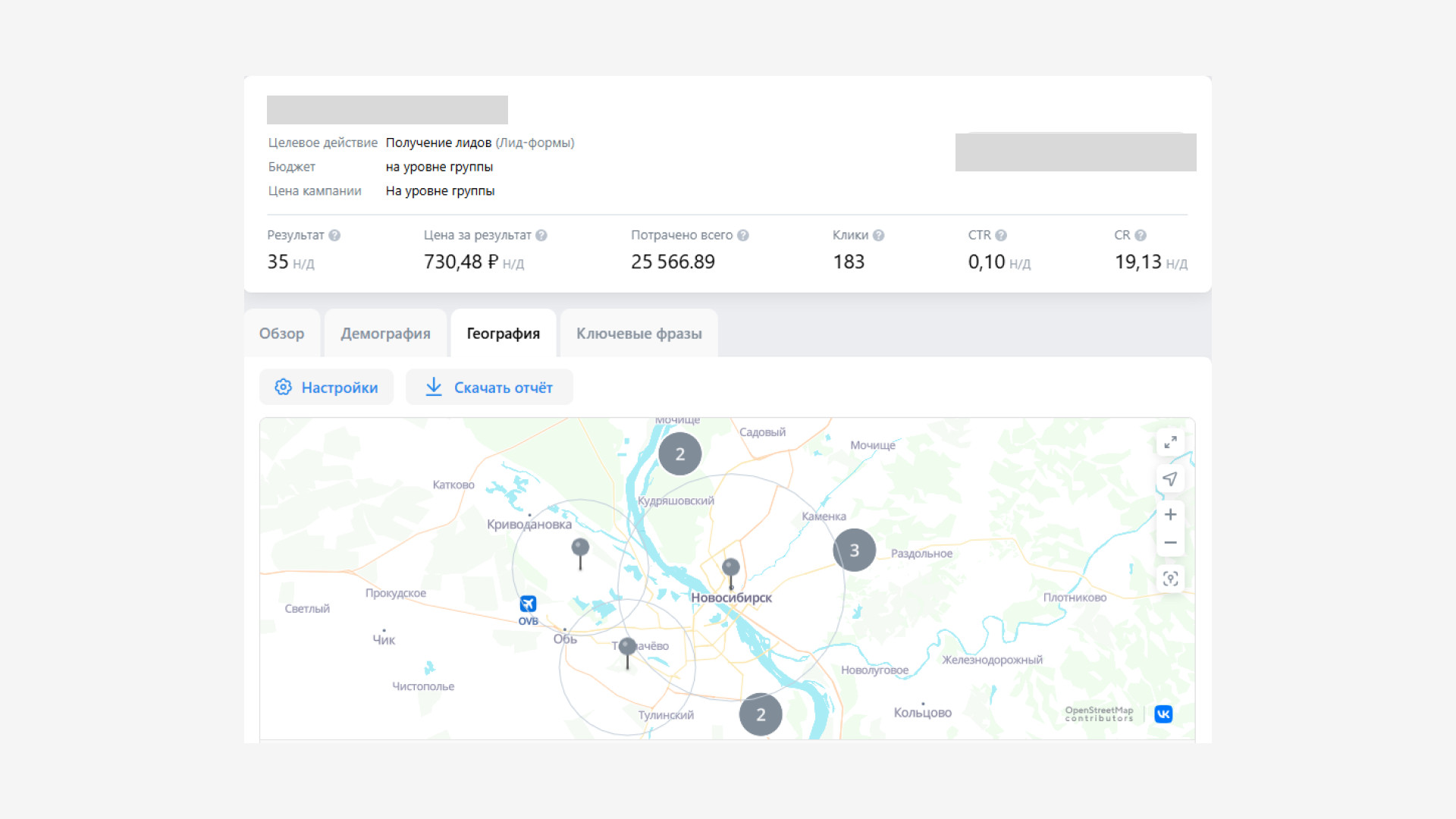Click help icon next to CR

click(1141, 235)
